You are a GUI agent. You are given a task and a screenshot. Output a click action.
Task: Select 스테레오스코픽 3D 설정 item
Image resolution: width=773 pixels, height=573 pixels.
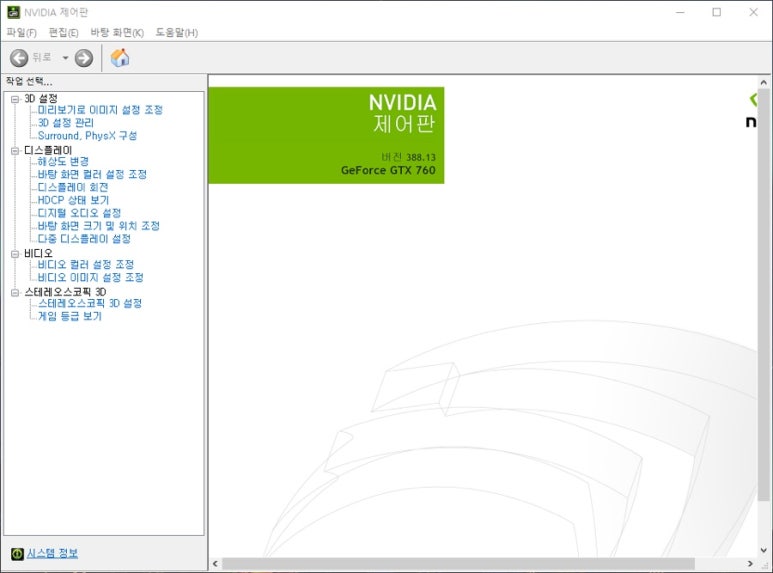[90, 303]
